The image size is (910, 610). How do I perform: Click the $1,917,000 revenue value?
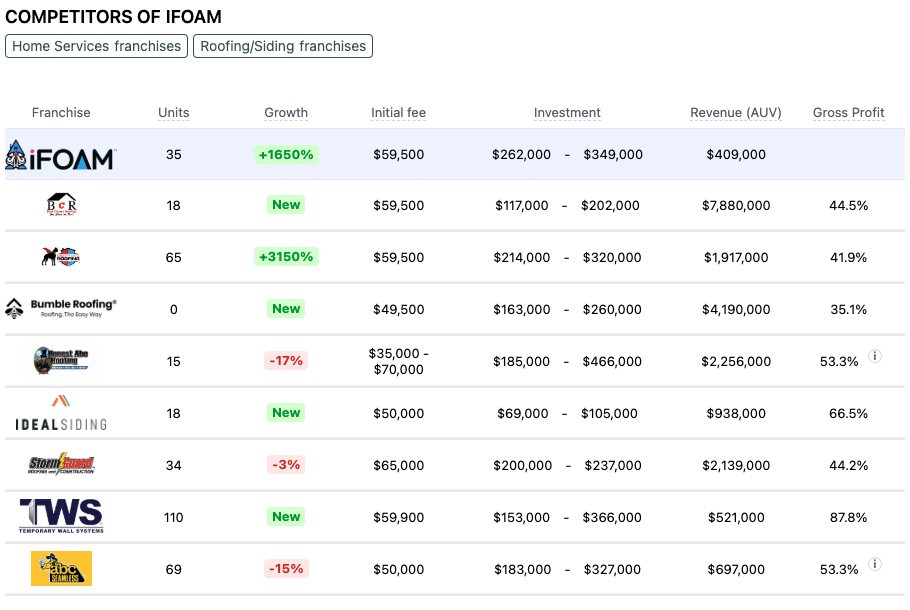(x=736, y=257)
